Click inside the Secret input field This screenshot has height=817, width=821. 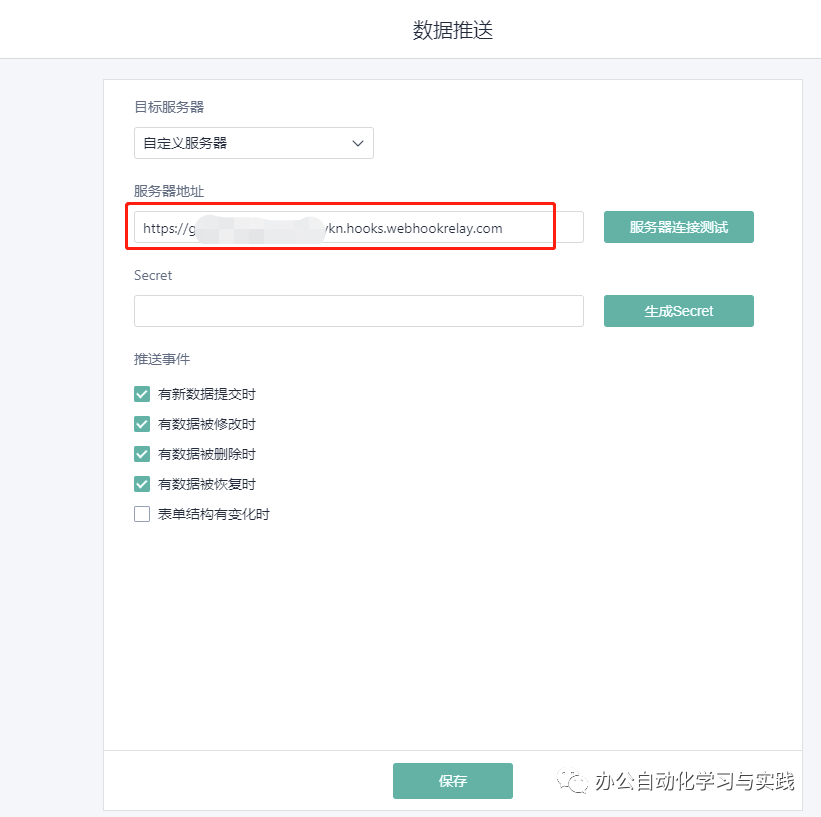point(358,311)
